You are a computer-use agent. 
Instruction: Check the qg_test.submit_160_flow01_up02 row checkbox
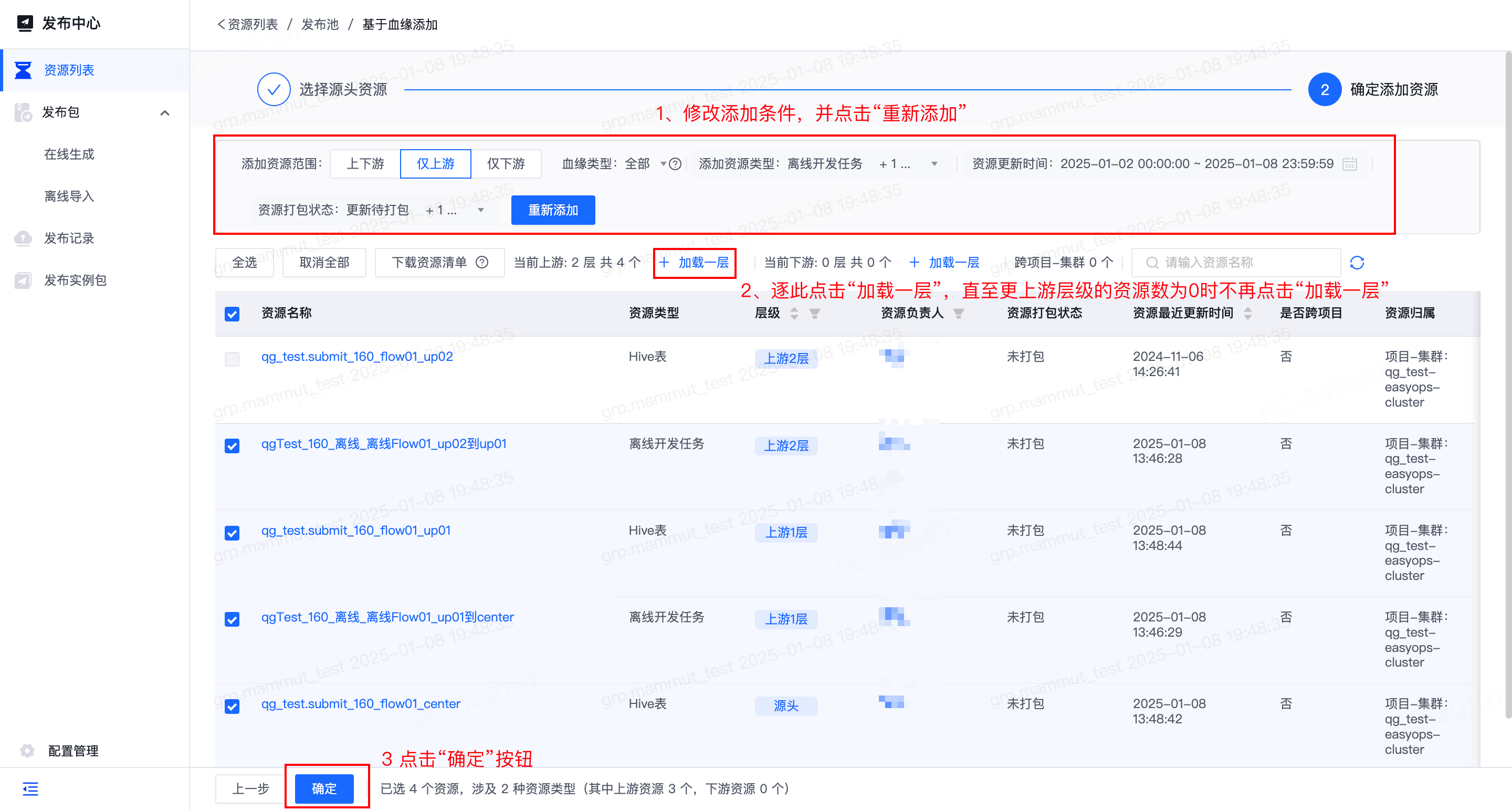(232, 358)
